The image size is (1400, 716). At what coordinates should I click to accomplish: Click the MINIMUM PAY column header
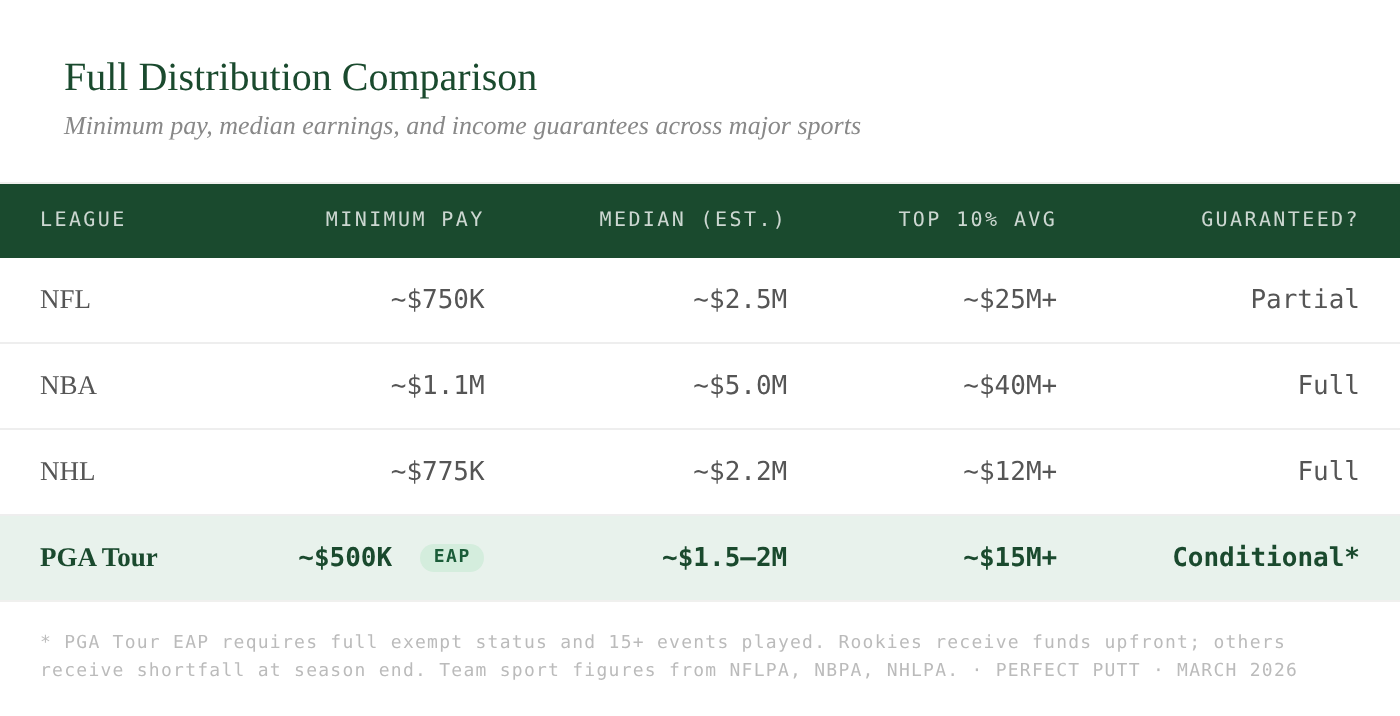pos(404,220)
